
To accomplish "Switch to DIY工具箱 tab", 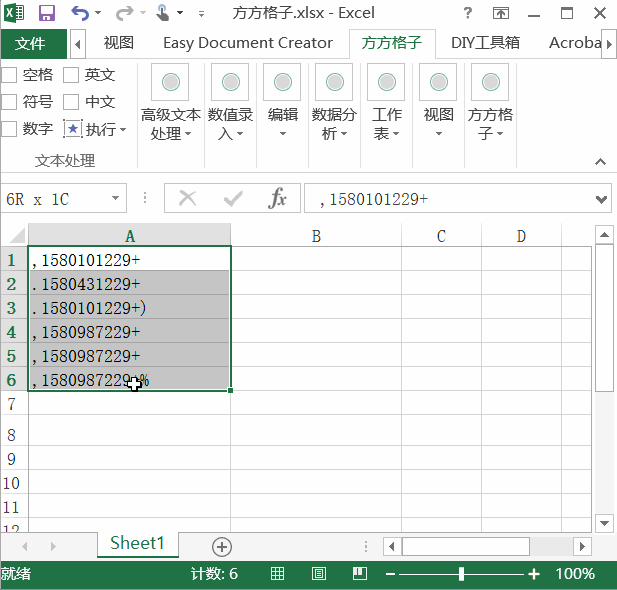I will point(485,43).
